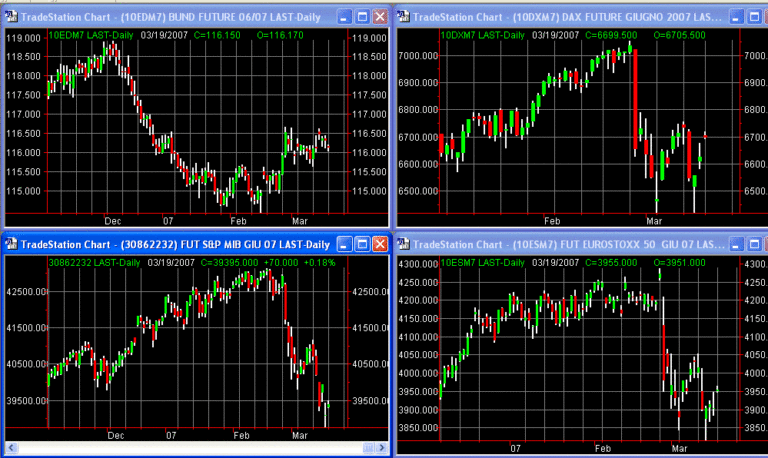Viewport: 768px width, 458px height.
Task: Minimize the S&P MIB chart window
Action: (x=343, y=244)
